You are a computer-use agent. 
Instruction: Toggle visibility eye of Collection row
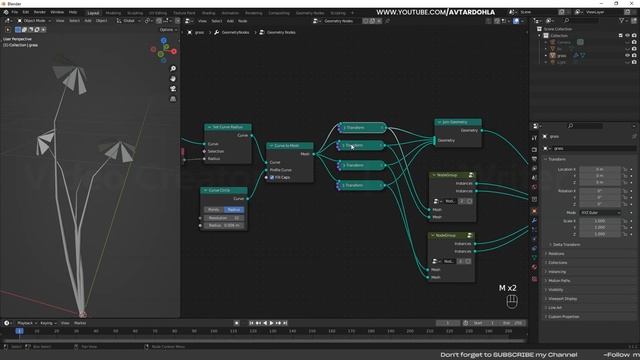627,36
